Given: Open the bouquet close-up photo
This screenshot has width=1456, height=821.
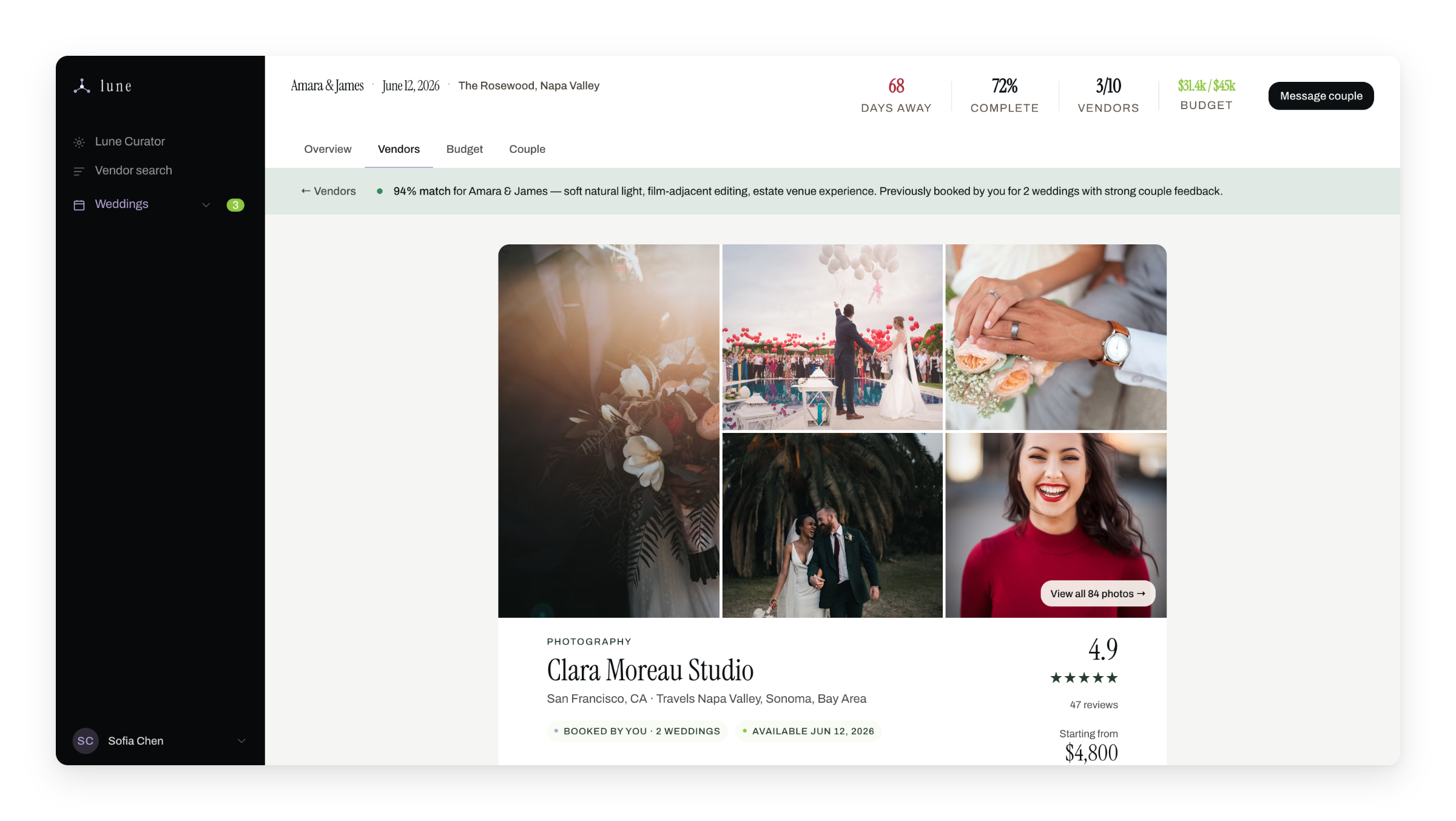Looking at the screenshot, I should [x=609, y=431].
